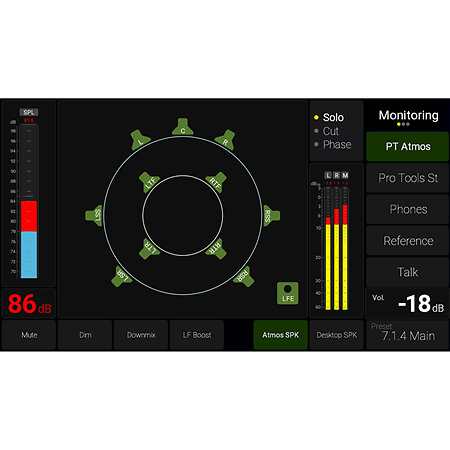
Task: Click the M channel level meter label
Action: pos(345,175)
